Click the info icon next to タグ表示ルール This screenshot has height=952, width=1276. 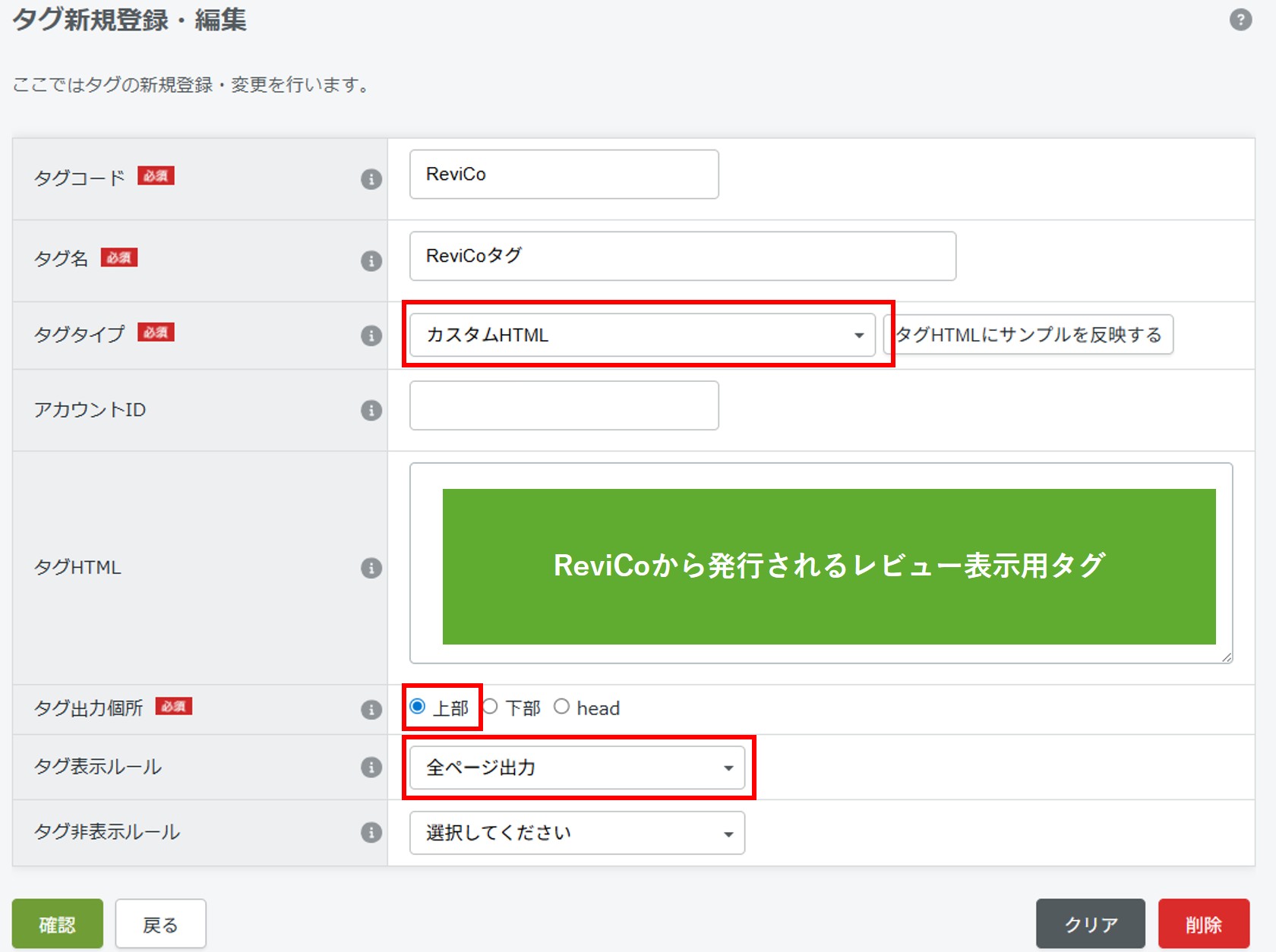click(371, 768)
